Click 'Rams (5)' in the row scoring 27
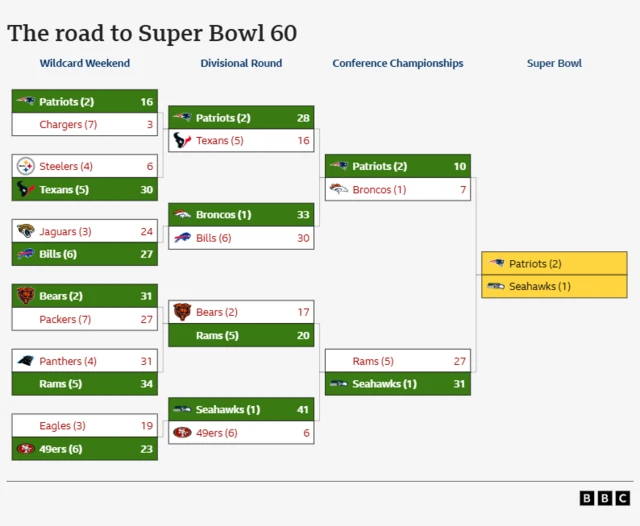The width and height of the screenshot is (640, 526). pos(373,361)
